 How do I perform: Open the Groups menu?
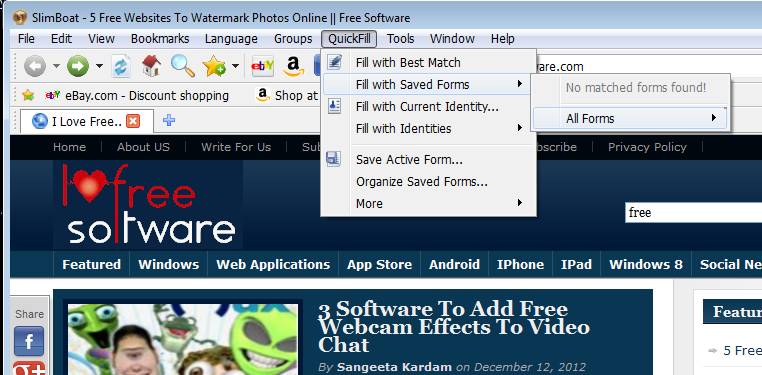293,38
